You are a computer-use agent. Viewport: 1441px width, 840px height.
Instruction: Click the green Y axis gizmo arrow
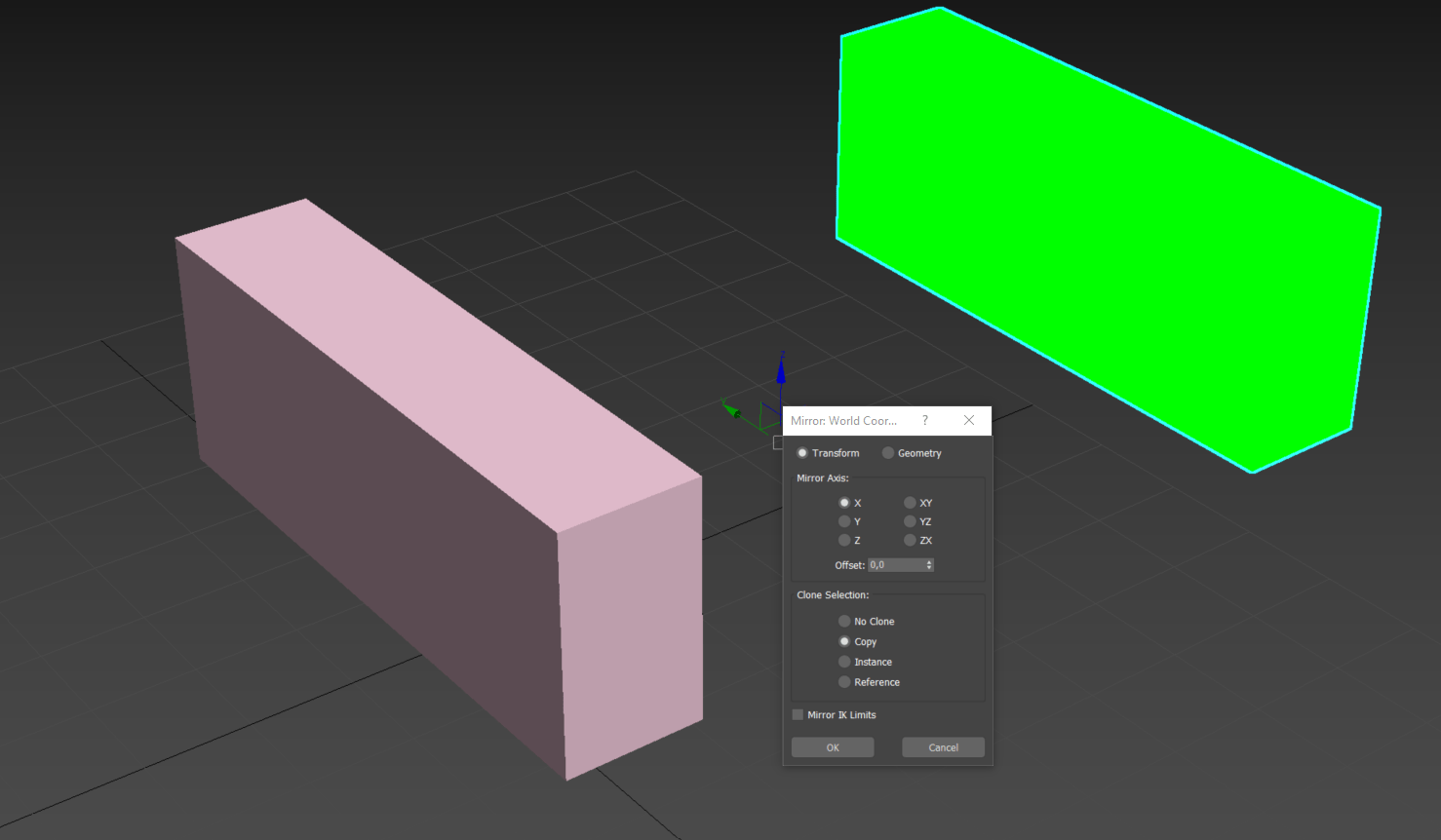pyautogui.click(x=731, y=409)
